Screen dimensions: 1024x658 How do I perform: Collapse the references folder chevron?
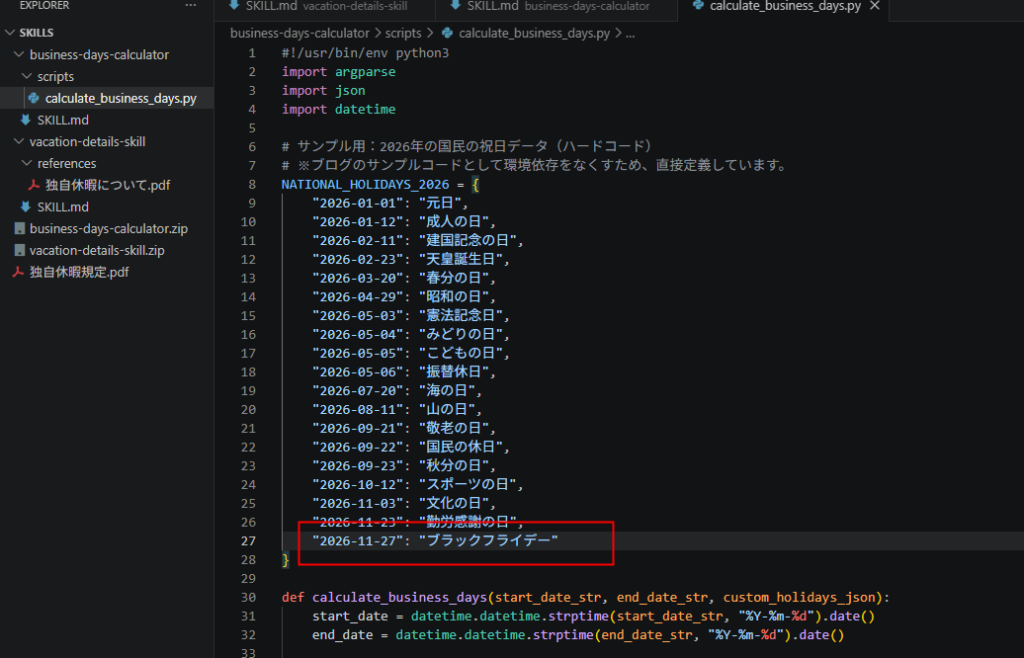point(27,163)
